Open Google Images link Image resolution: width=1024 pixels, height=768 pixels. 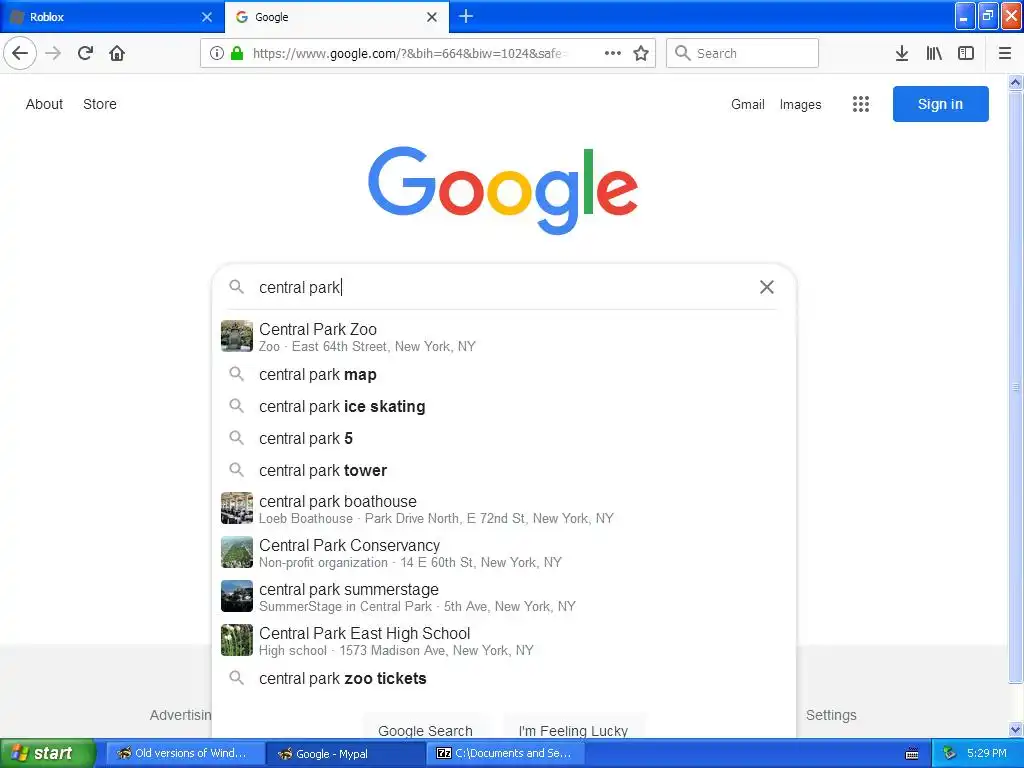coord(800,104)
